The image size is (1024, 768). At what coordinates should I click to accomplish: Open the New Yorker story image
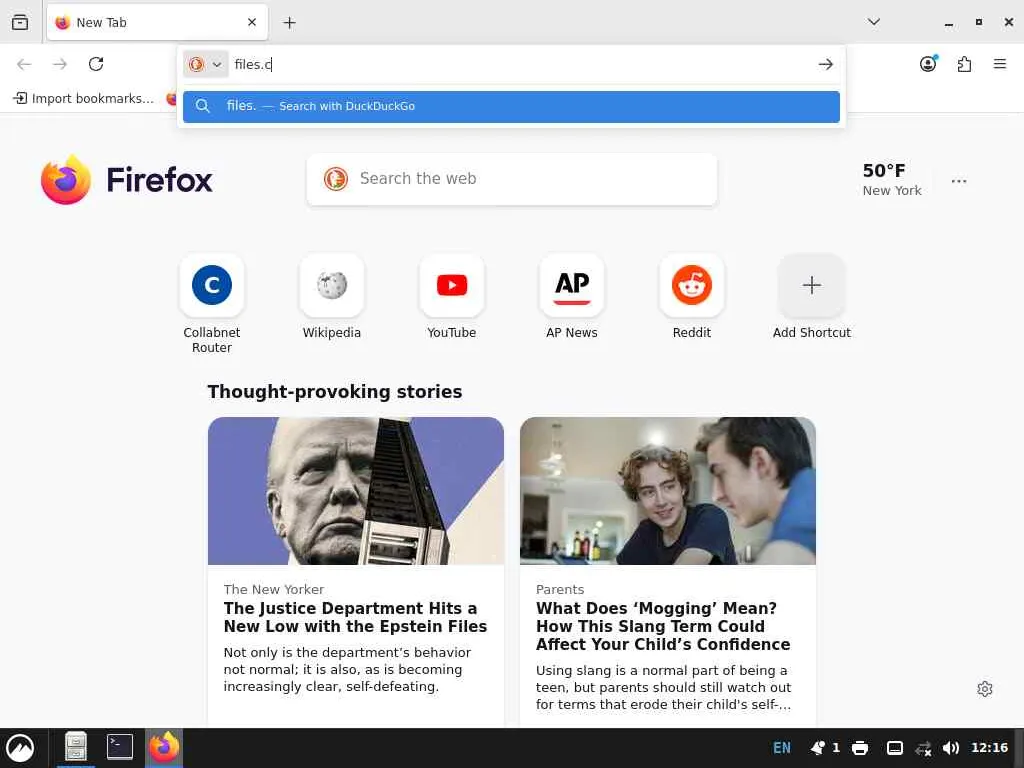tap(356, 491)
